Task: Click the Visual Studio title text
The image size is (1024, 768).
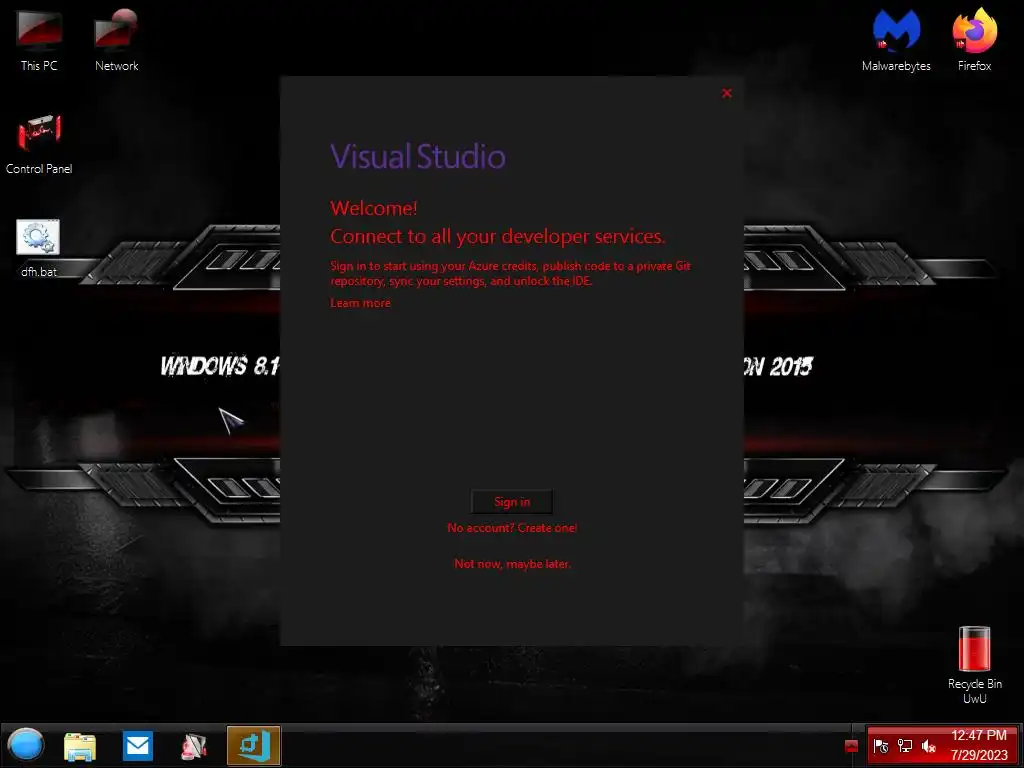Action: point(418,157)
